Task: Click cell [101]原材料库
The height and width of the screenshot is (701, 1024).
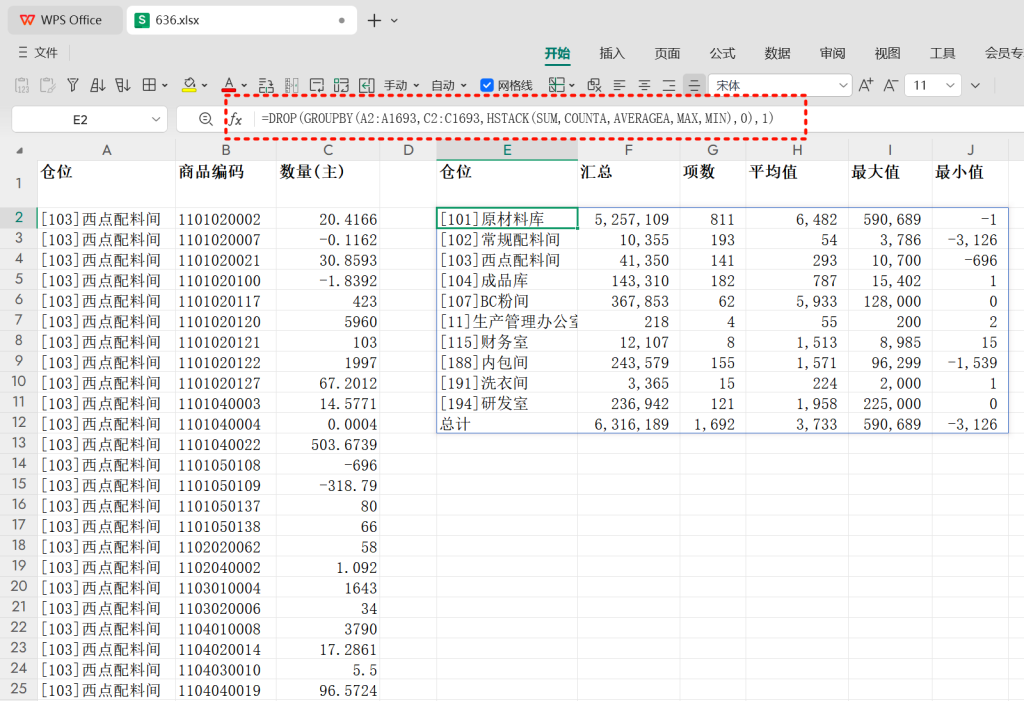Action: pyautogui.click(x=507, y=219)
